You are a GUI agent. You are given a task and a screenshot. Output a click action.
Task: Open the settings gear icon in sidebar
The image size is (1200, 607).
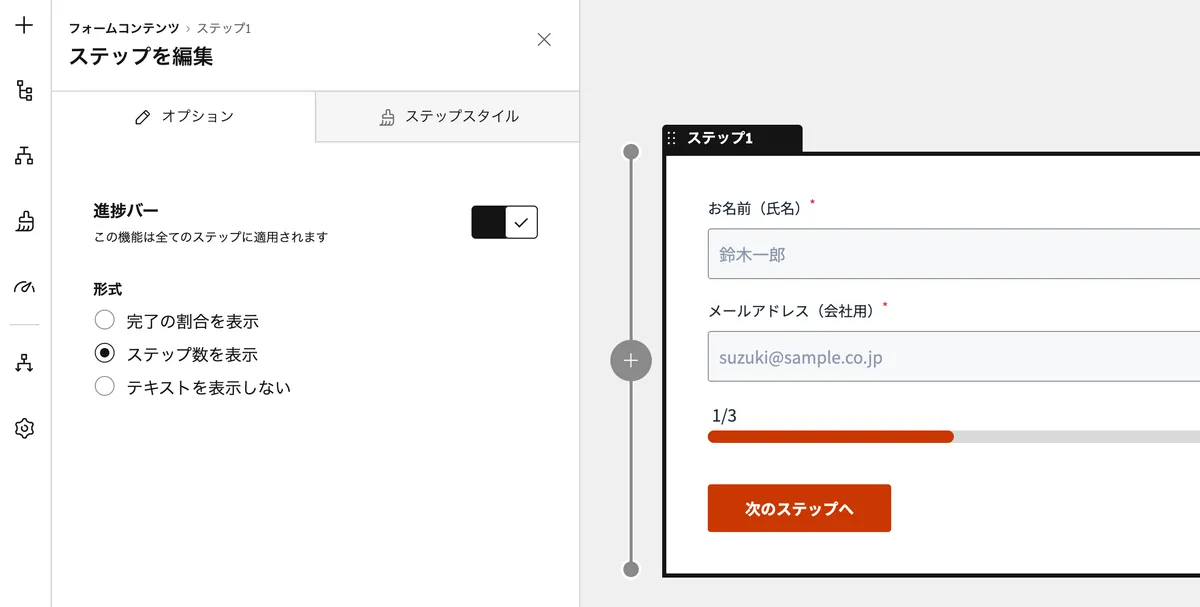22,428
